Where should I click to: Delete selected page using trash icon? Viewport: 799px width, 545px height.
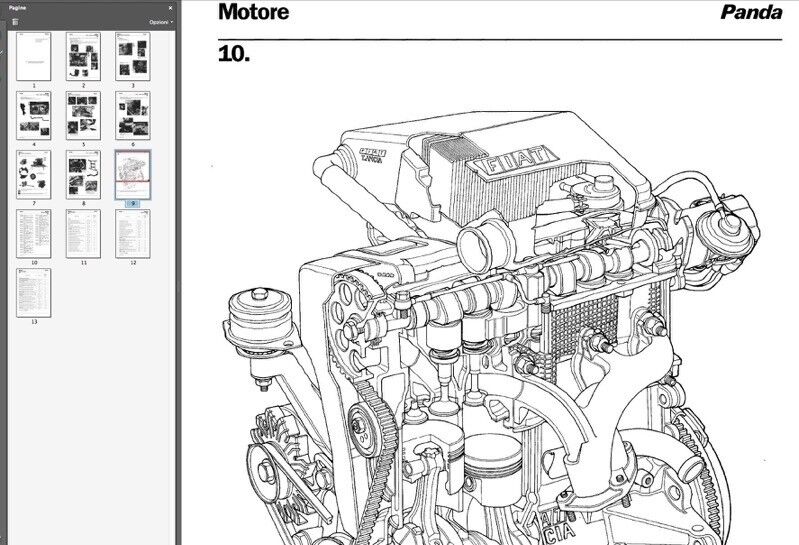(15, 20)
